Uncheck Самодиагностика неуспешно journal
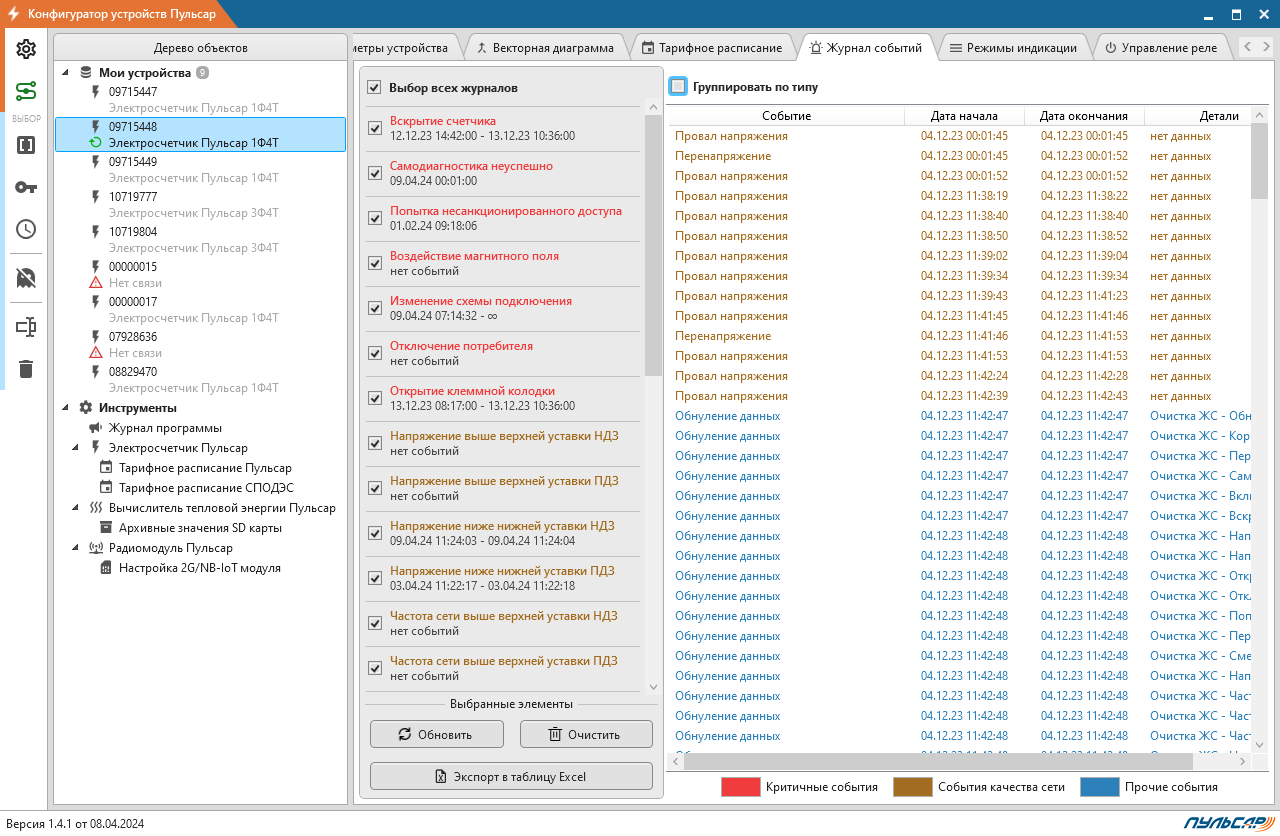This screenshot has height=836, width=1280. tap(375, 173)
